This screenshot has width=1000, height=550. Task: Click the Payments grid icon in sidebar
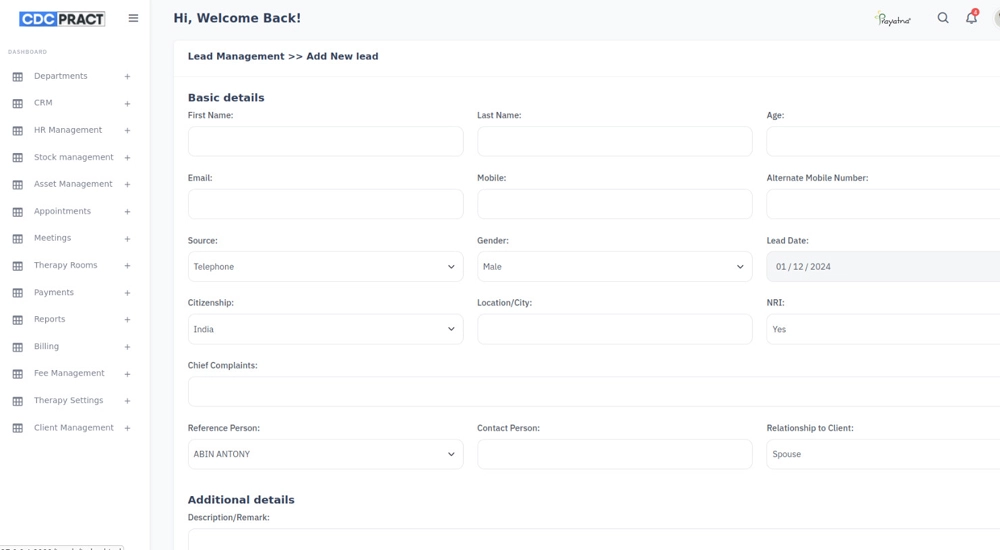coord(17,293)
